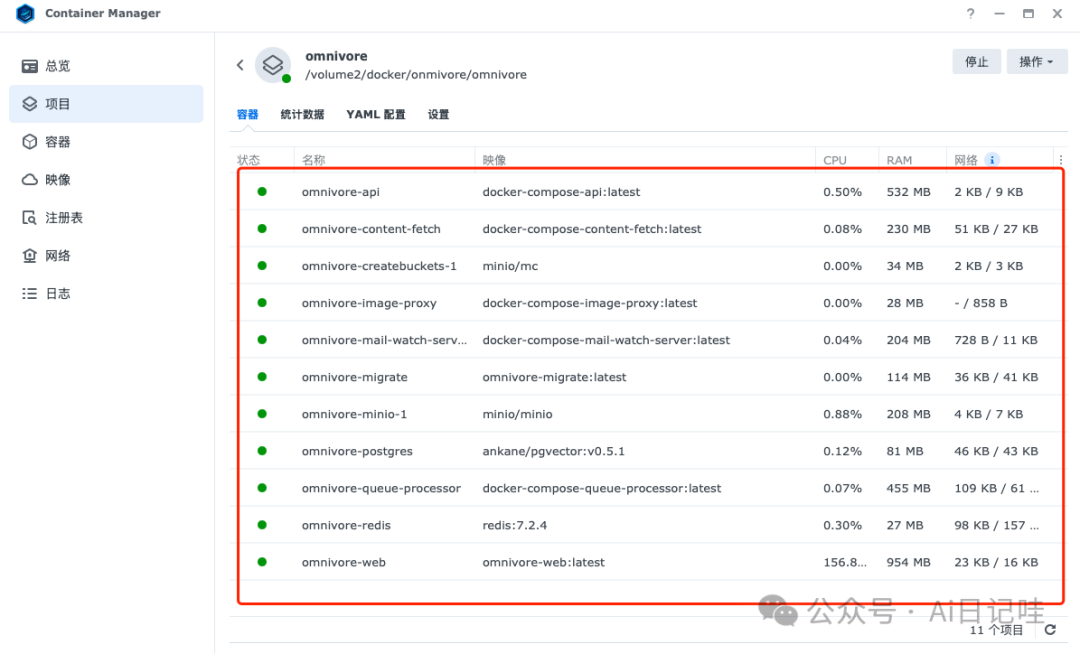Viewport: 1080px width, 654px height.
Task: Select the omnivore-web container name
Action: pos(343,562)
